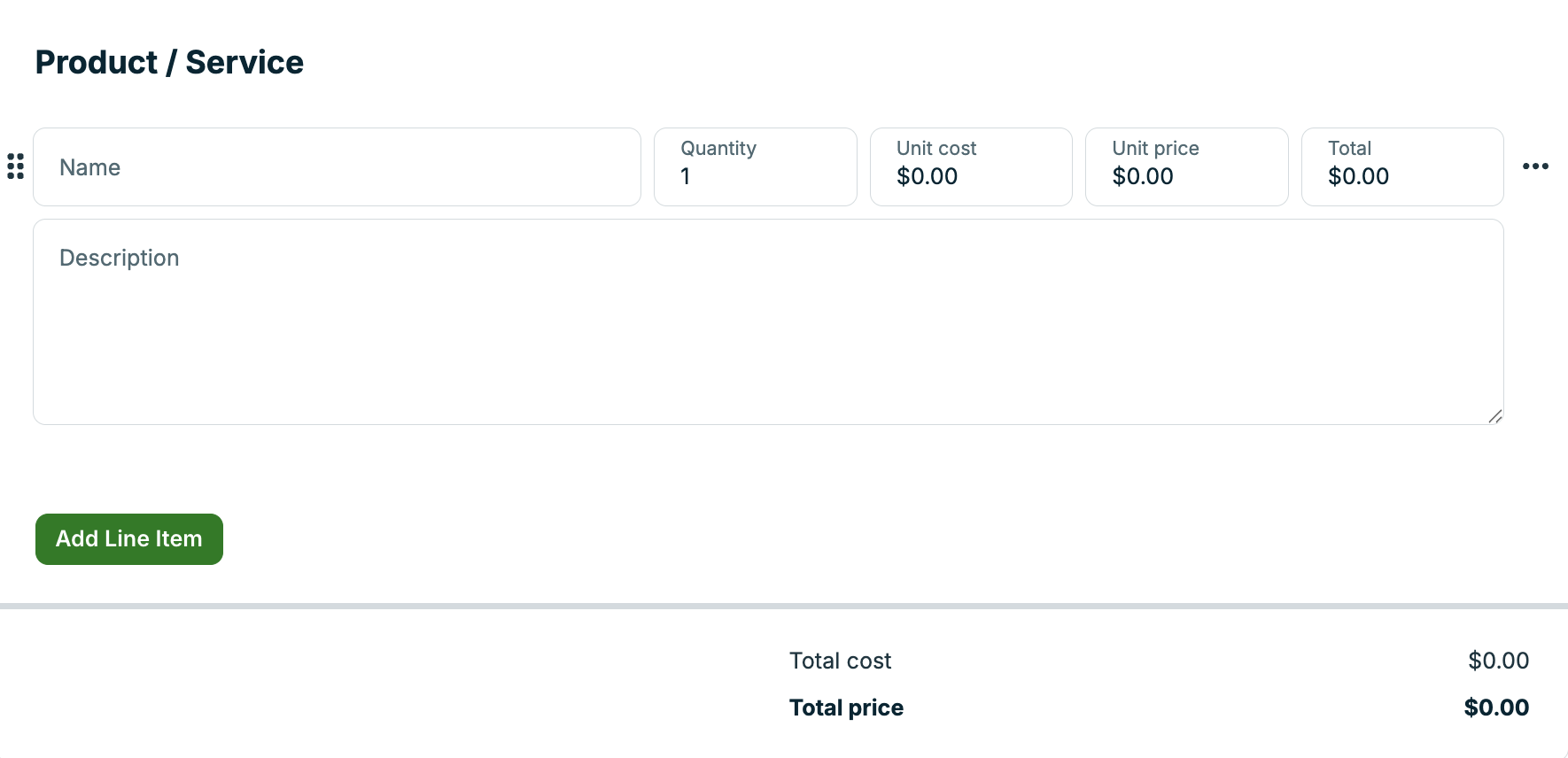Click the Add Line Item button

tap(128, 538)
